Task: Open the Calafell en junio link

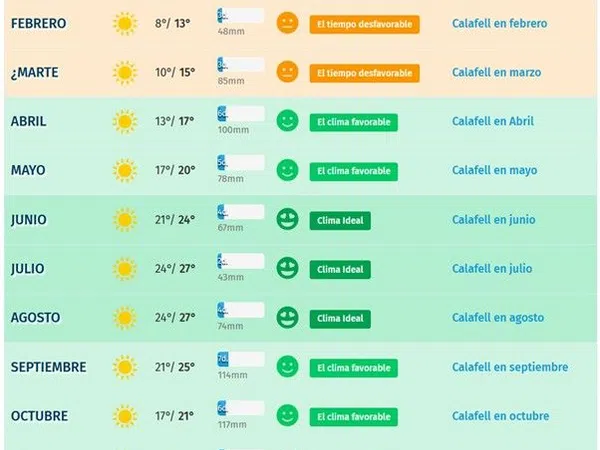Action: tap(493, 219)
